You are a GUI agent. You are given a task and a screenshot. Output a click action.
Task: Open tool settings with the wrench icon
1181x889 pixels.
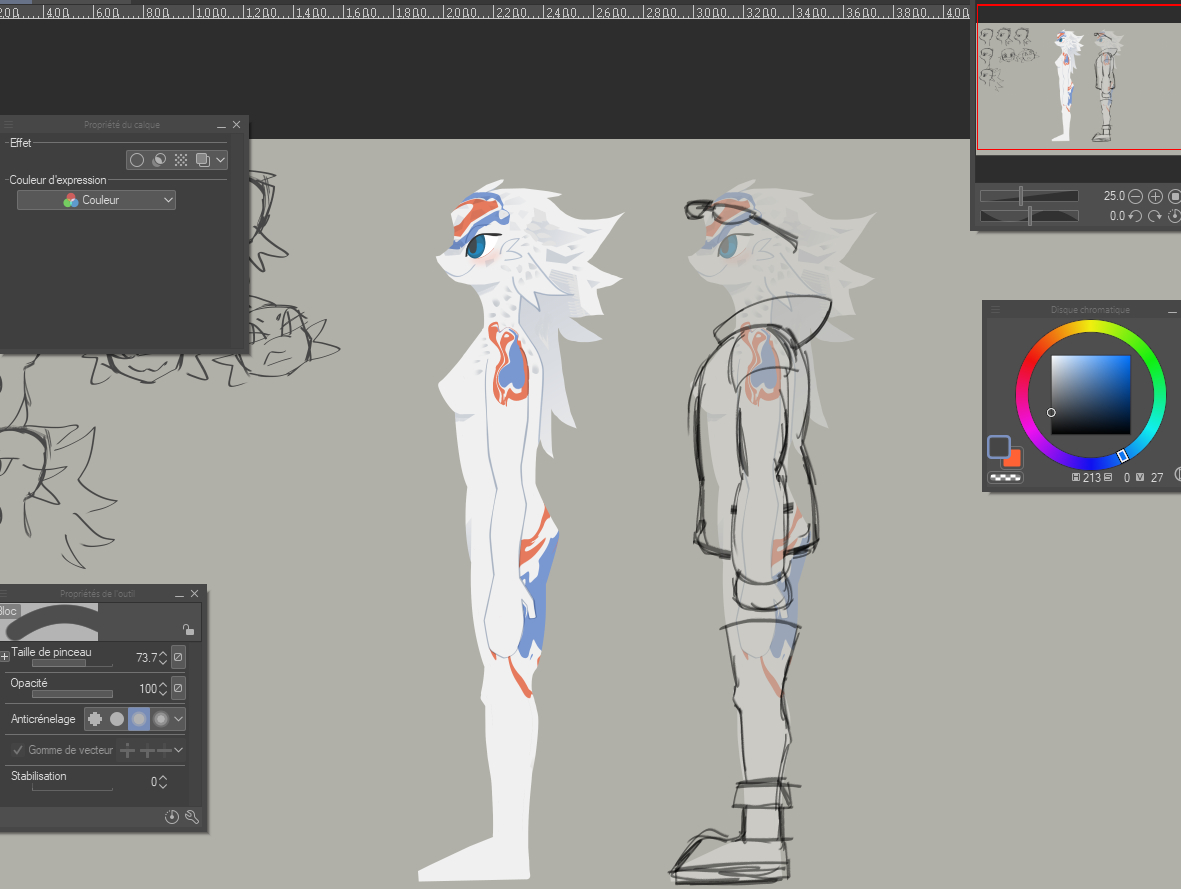click(192, 817)
